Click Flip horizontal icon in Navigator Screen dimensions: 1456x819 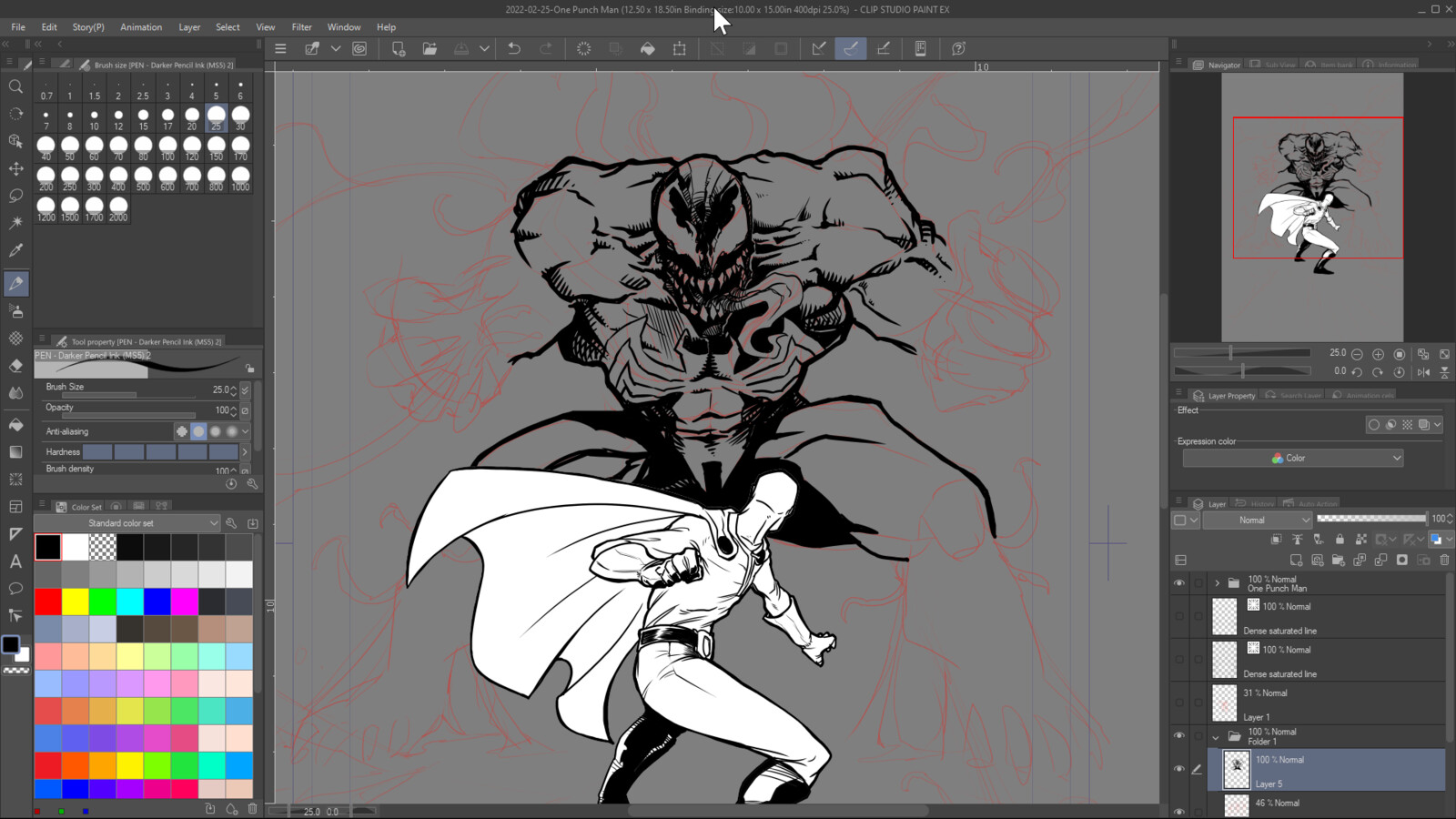[x=1423, y=371]
